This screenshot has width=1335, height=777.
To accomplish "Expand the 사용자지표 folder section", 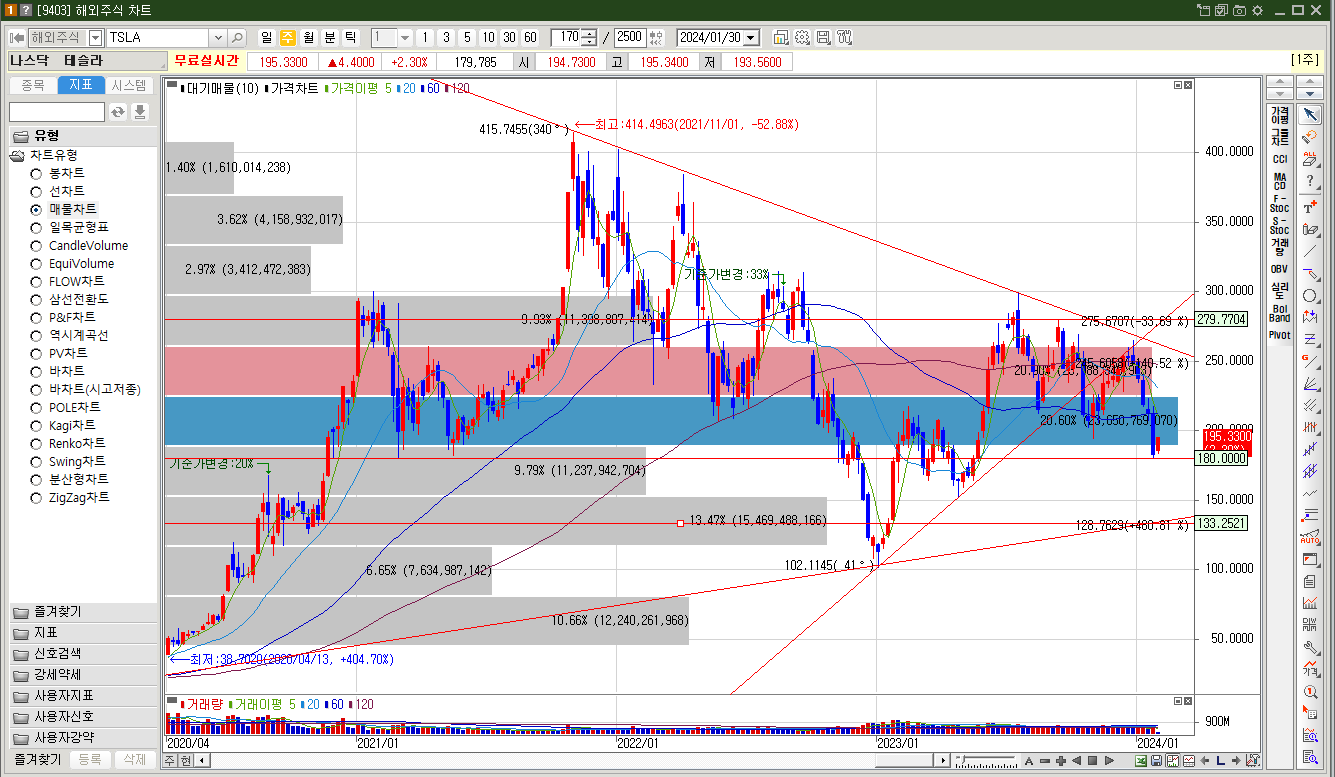I will pos(82,696).
